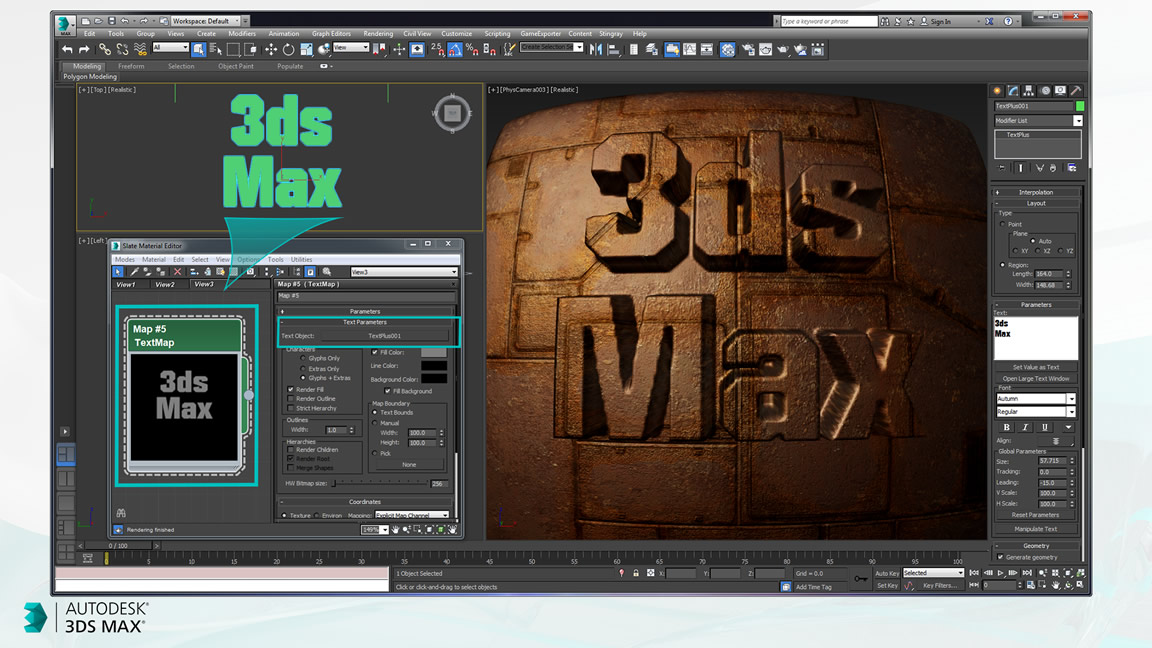The width and height of the screenshot is (1152, 648).
Task: Click the Fill Color swatch
Action: [433, 352]
